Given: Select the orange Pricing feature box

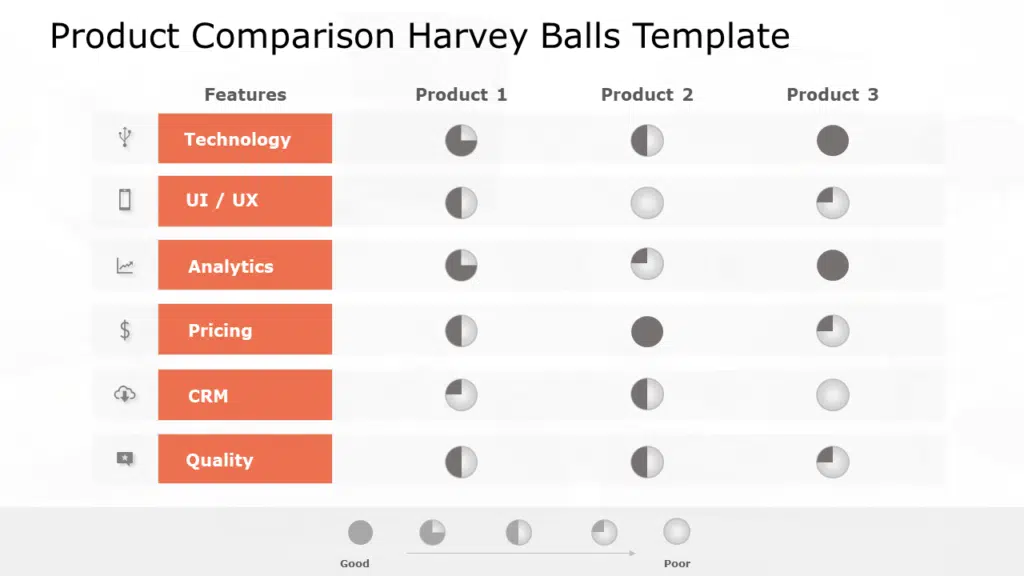Looking at the screenshot, I should click(x=245, y=330).
